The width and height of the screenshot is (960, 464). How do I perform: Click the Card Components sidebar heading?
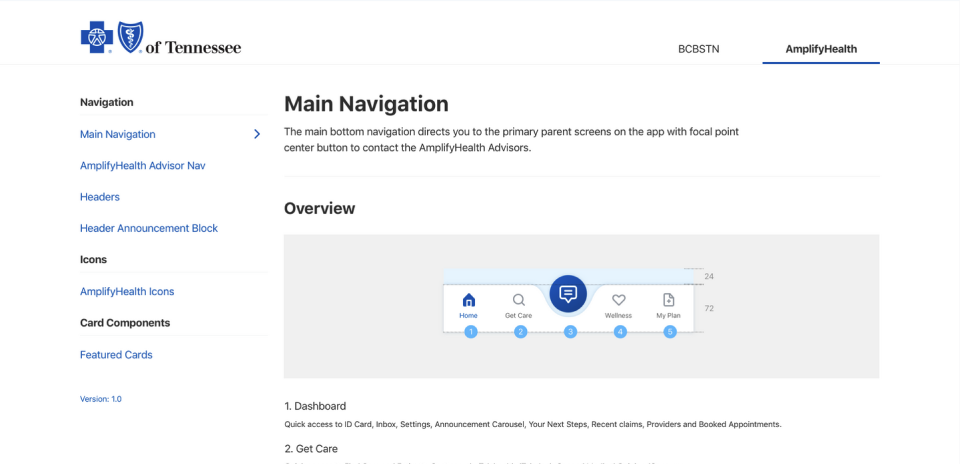(125, 323)
